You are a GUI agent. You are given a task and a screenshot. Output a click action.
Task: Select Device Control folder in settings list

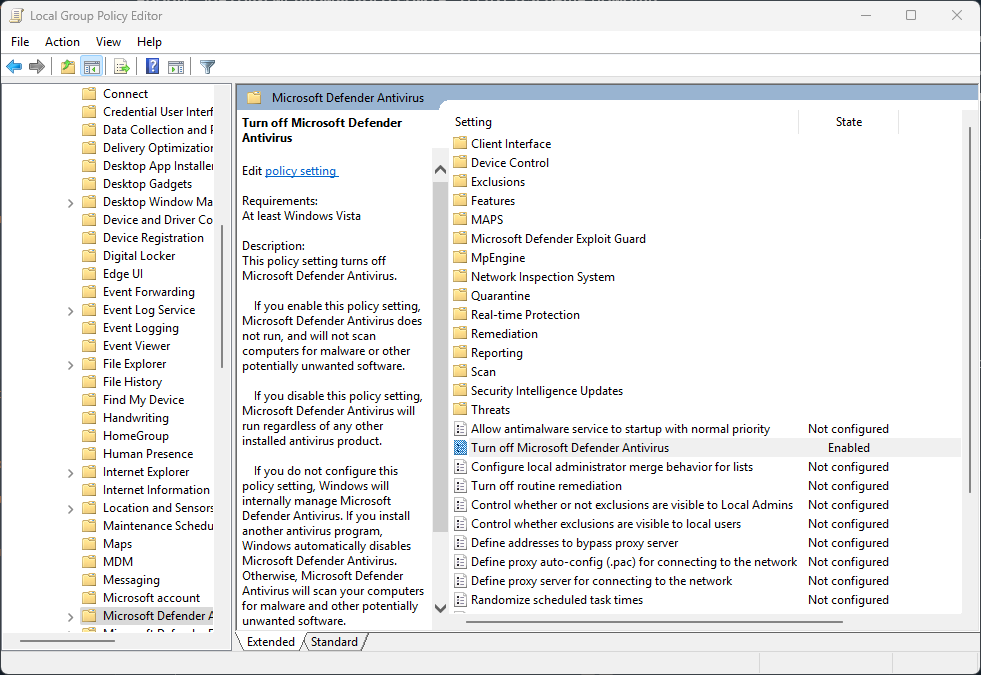(x=510, y=163)
